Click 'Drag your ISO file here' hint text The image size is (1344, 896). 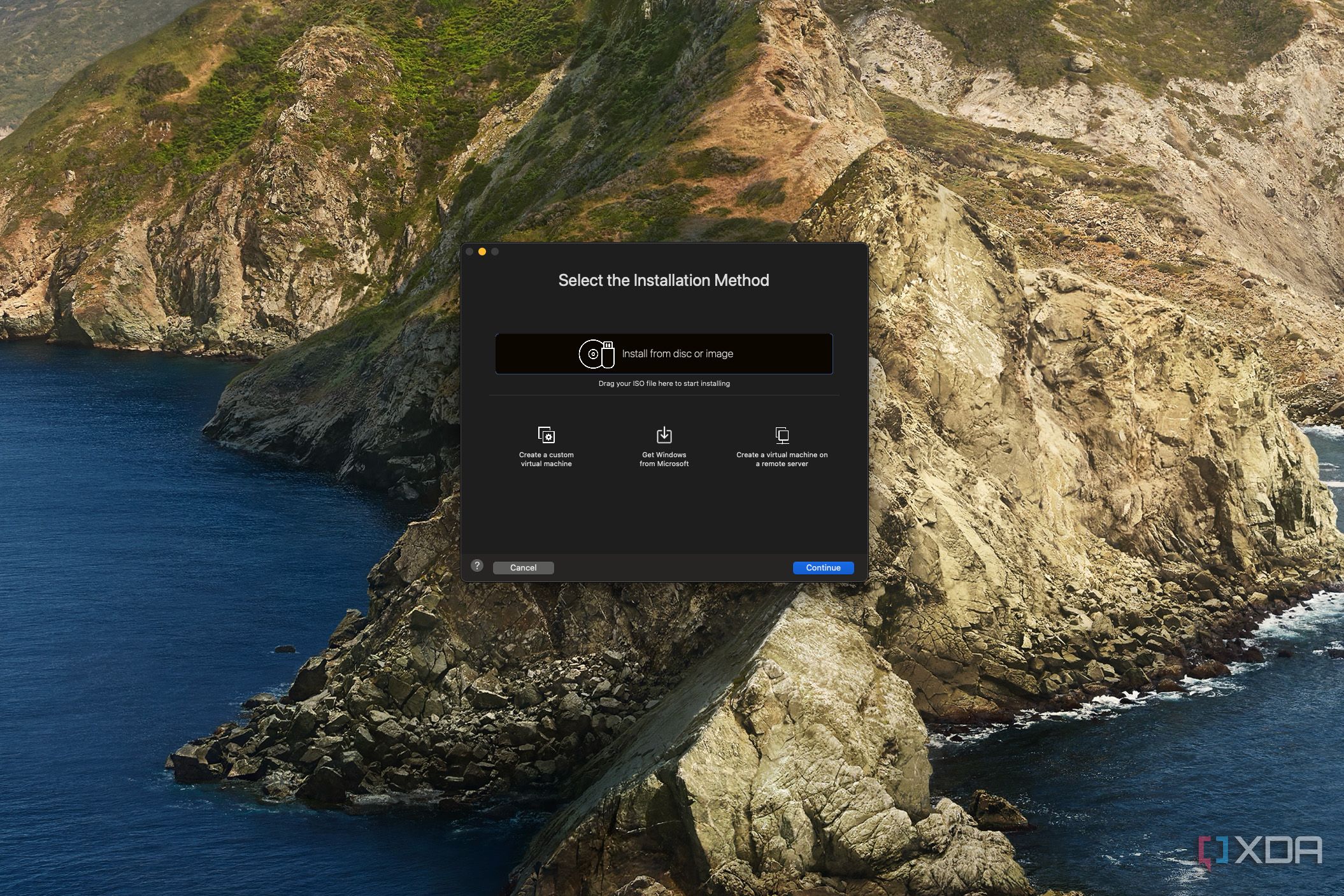pos(664,383)
